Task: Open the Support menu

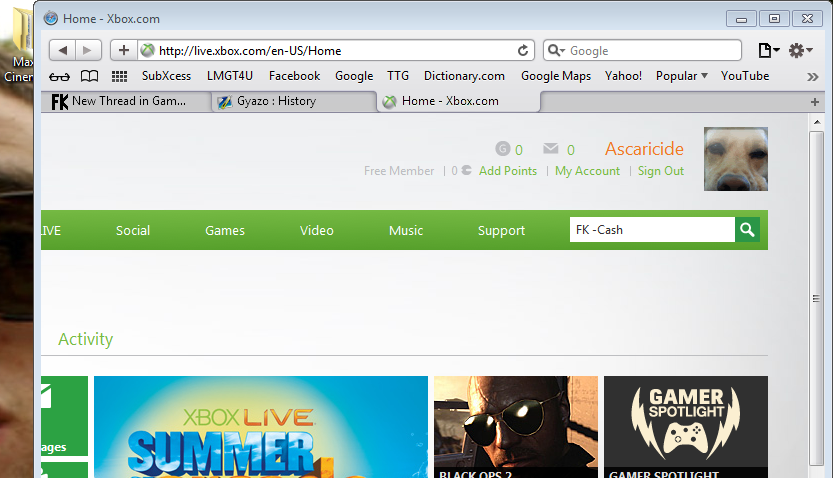Action: [501, 231]
